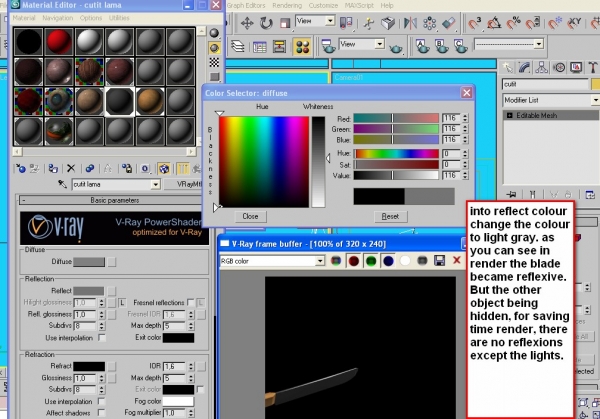Click Show Map in Viewport cube icon
Viewport: 600px width, 419px height.
pos(164,168)
